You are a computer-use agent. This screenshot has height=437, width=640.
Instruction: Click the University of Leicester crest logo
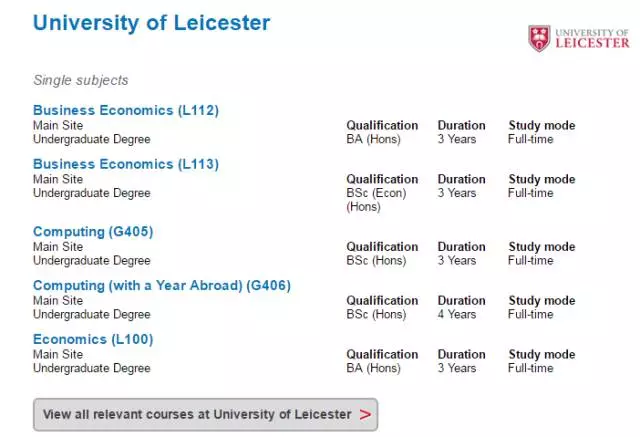click(539, 38)
